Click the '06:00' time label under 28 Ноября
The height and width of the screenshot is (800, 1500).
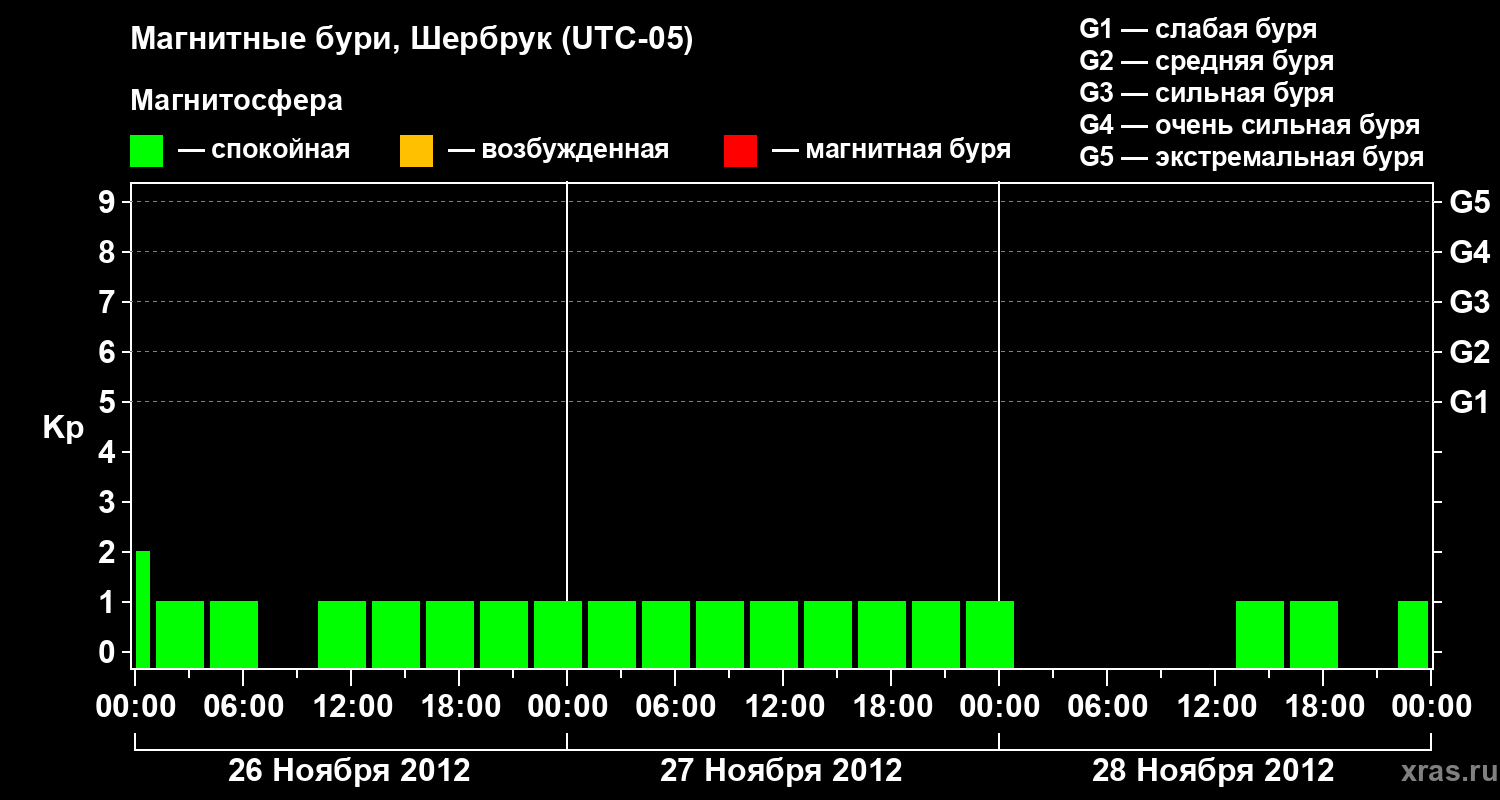point(1107,706)
